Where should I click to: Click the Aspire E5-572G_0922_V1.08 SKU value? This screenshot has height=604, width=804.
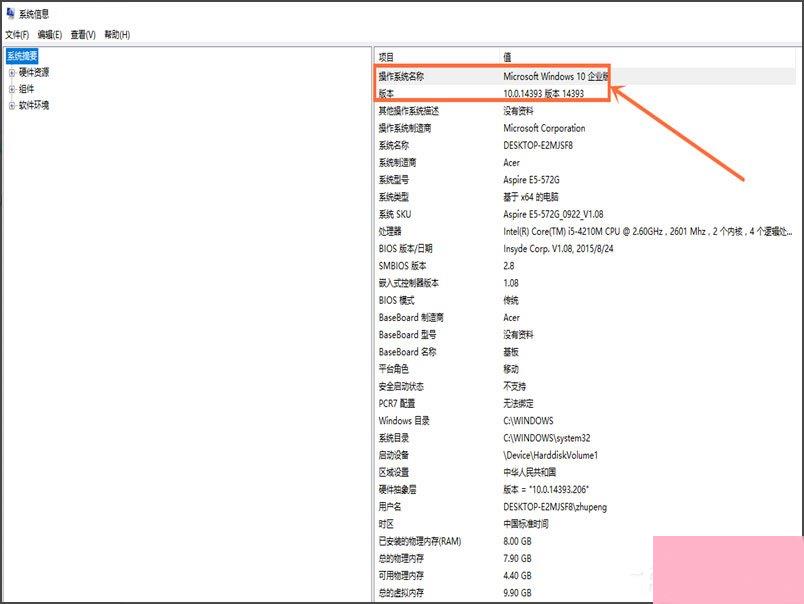coord(553,214)
